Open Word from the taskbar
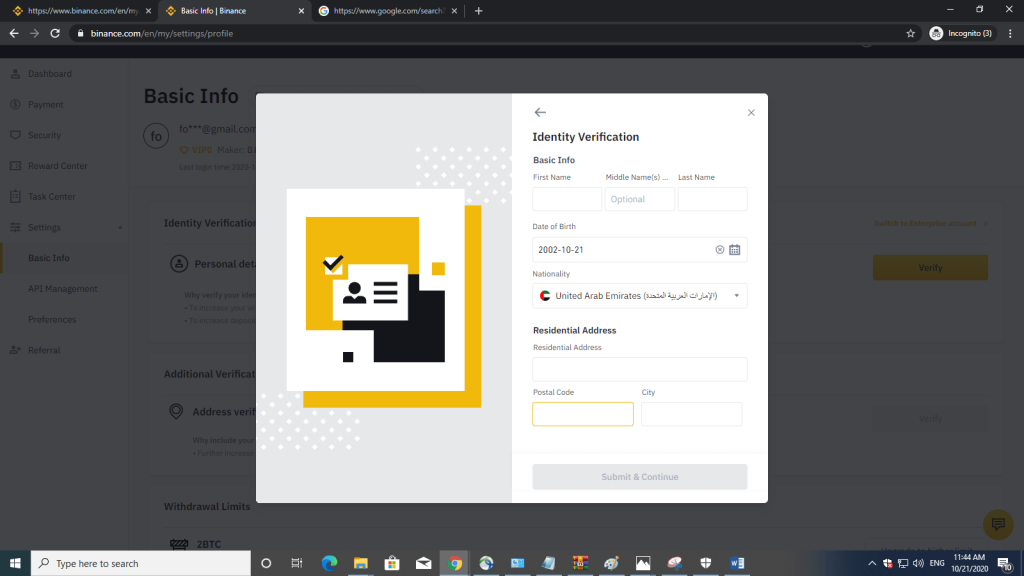 [737, 563]
